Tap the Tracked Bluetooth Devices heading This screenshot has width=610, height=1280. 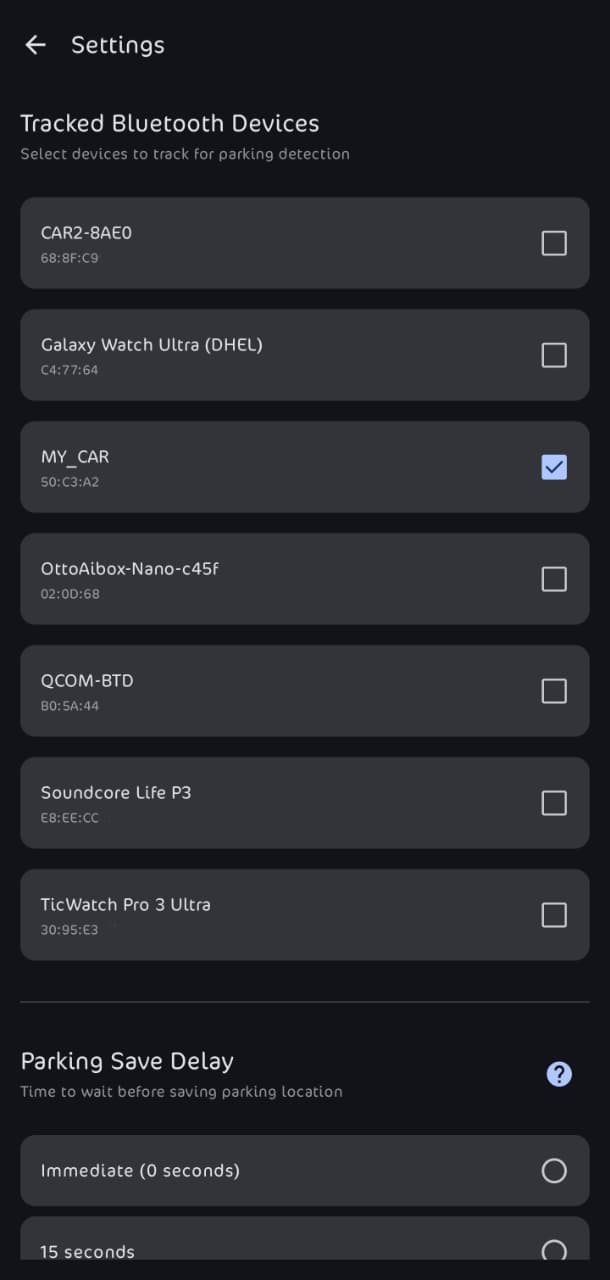(x=170, y=123)
